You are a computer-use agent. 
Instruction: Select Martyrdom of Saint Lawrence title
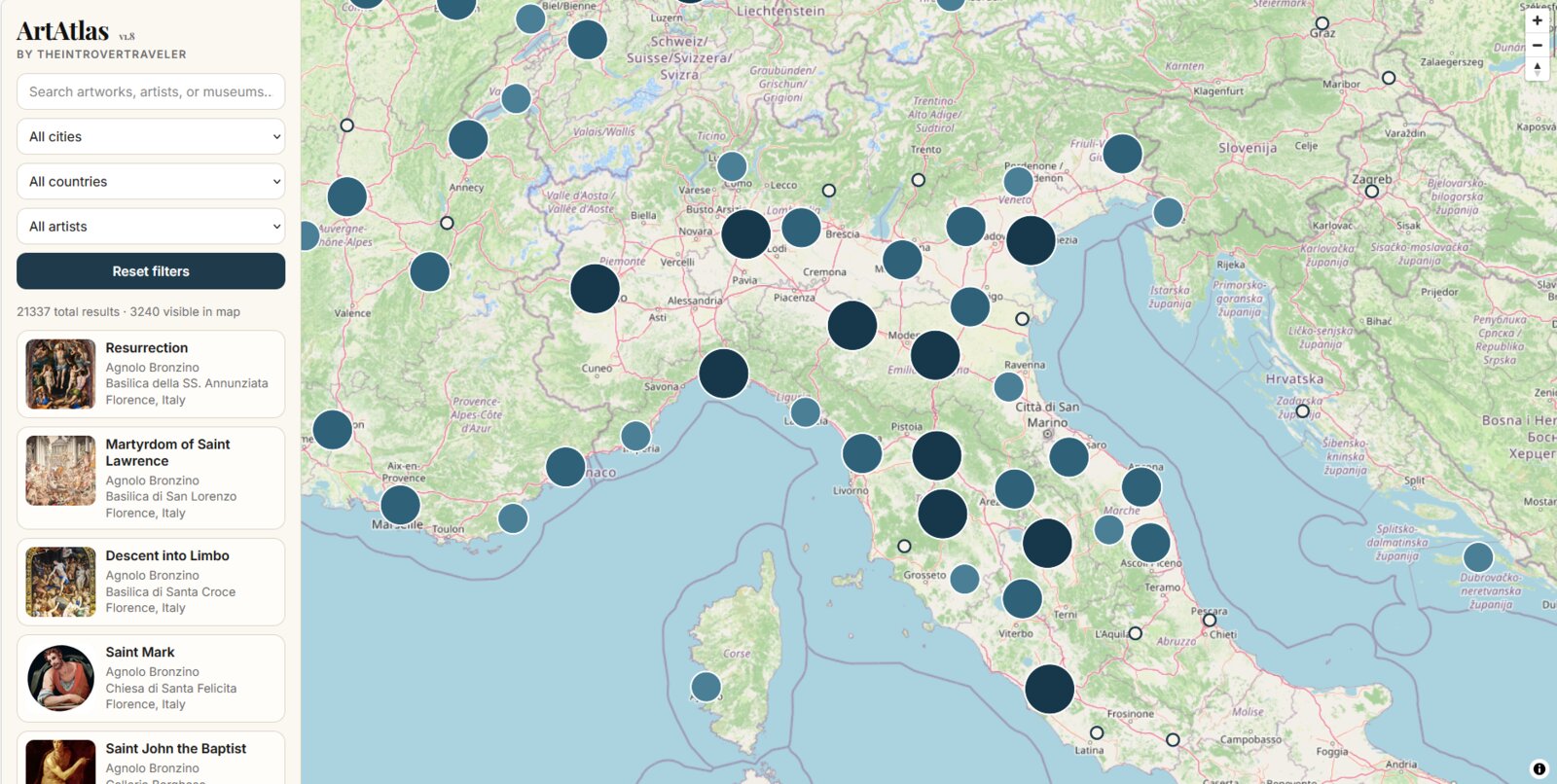[167, 452]
